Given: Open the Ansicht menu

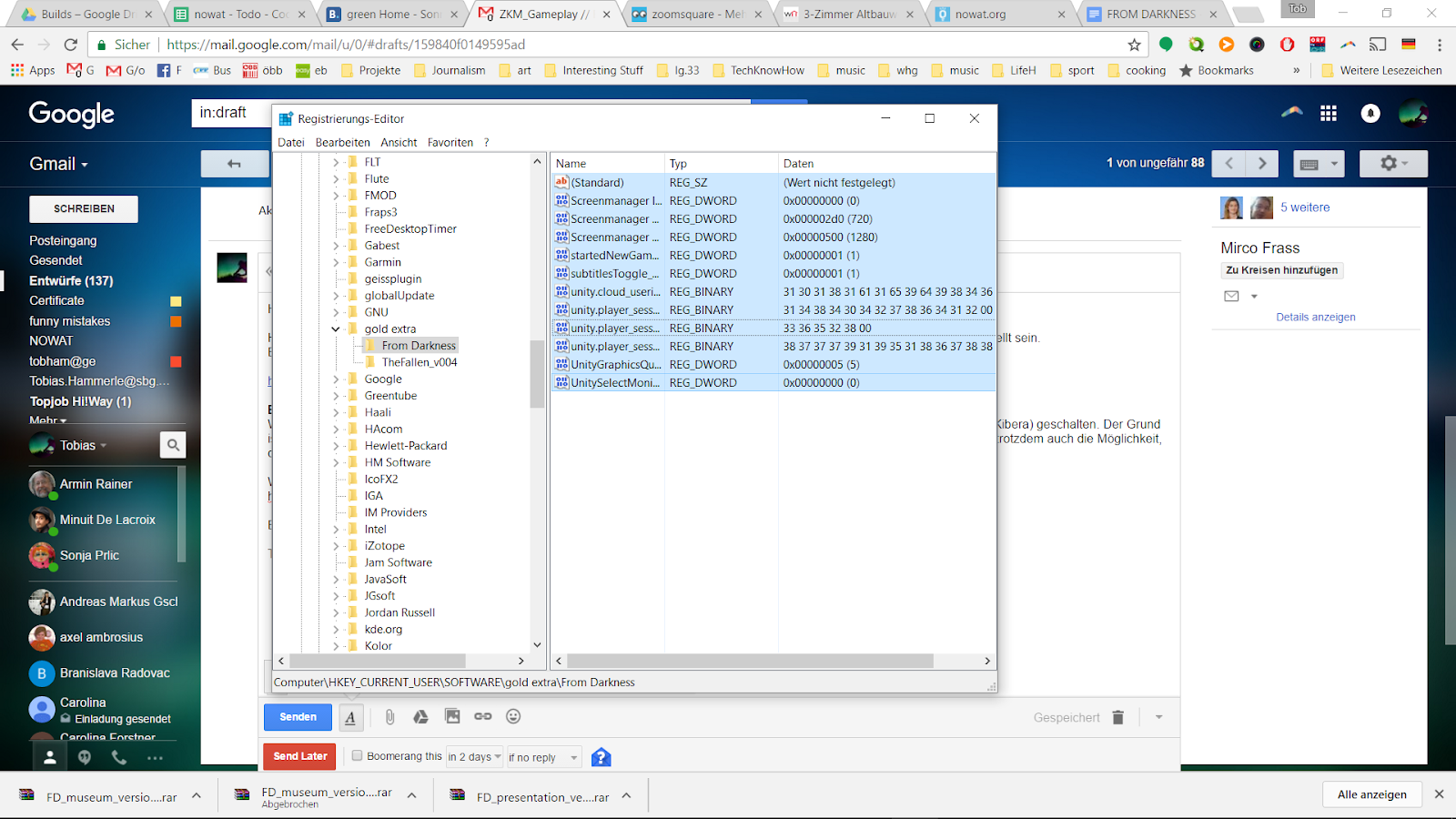Looking at the screenshot, I should coord(399,142).
